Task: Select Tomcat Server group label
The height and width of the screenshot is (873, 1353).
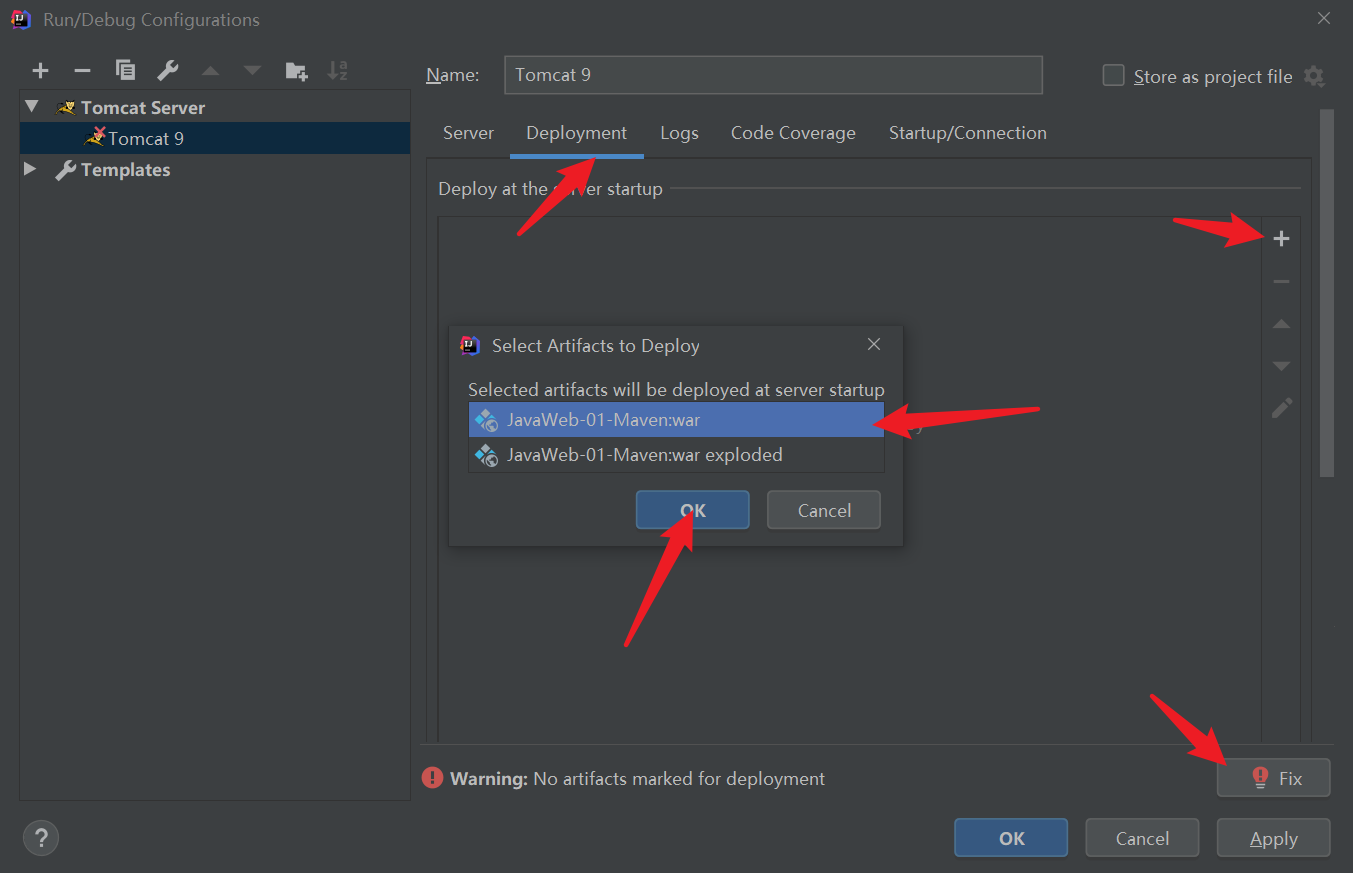Action: point(143,107)
